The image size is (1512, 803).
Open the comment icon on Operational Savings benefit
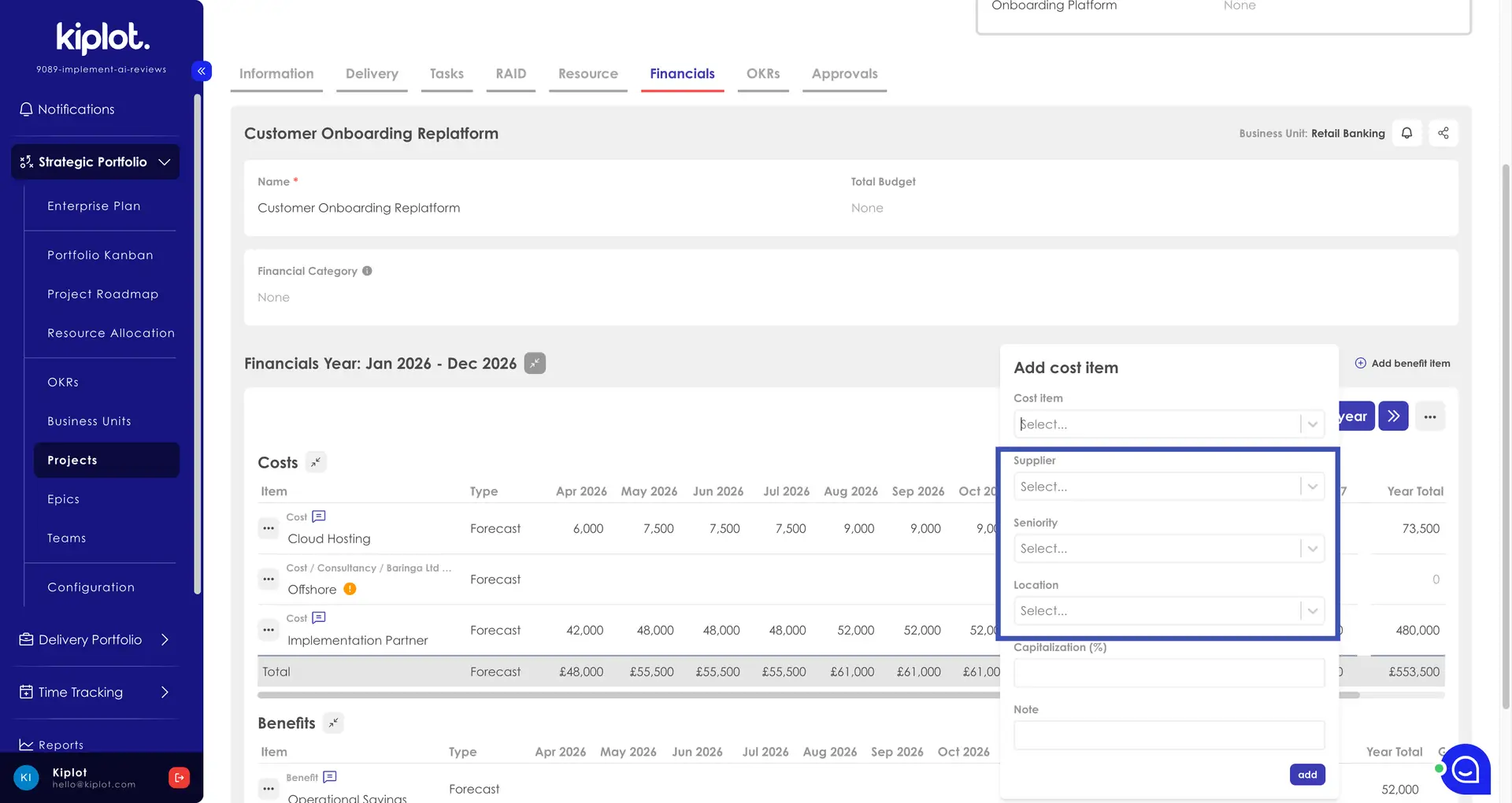[x=330, y=777]
